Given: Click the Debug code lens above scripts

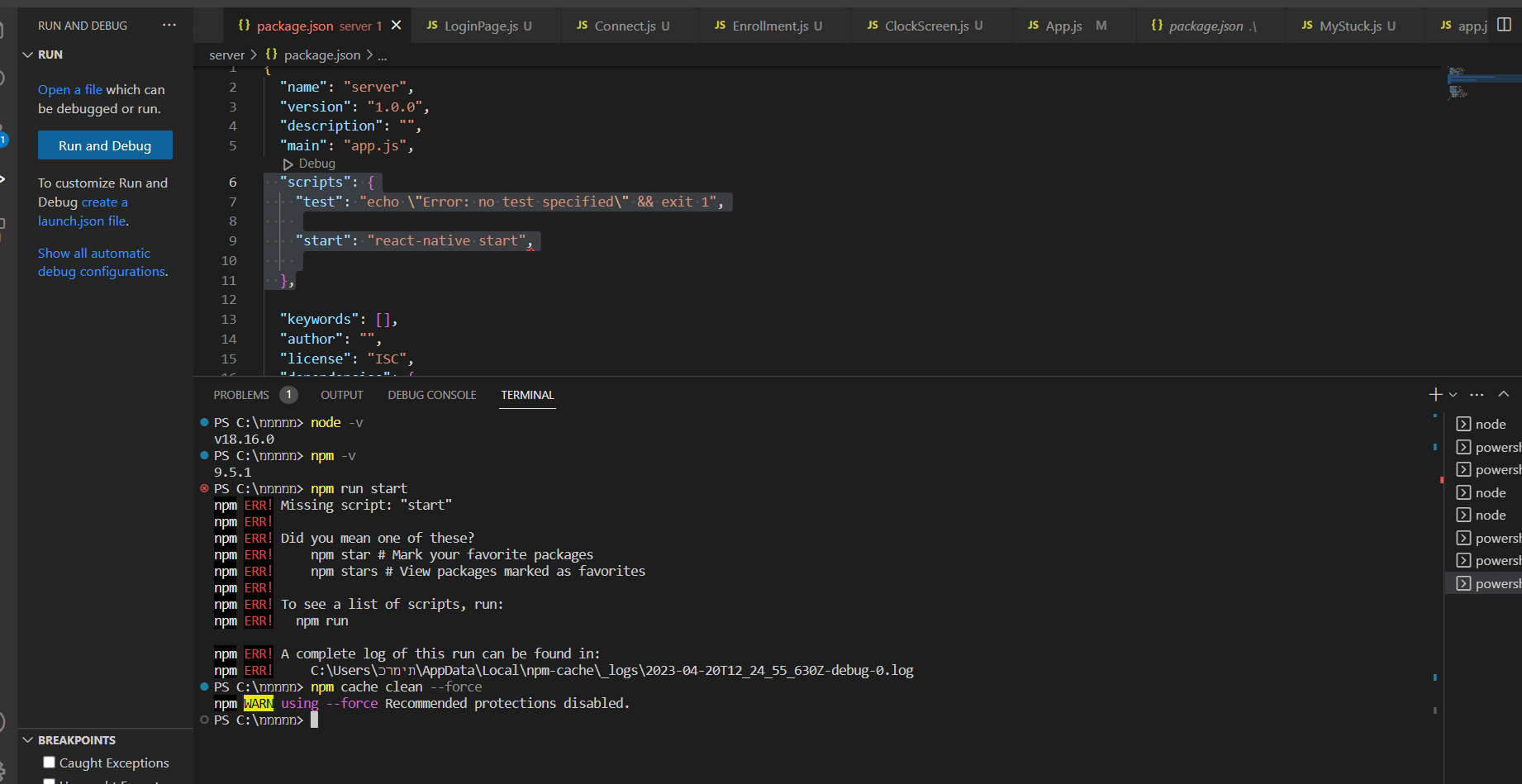Looking at the screenshot, I should tap(309, 164).
